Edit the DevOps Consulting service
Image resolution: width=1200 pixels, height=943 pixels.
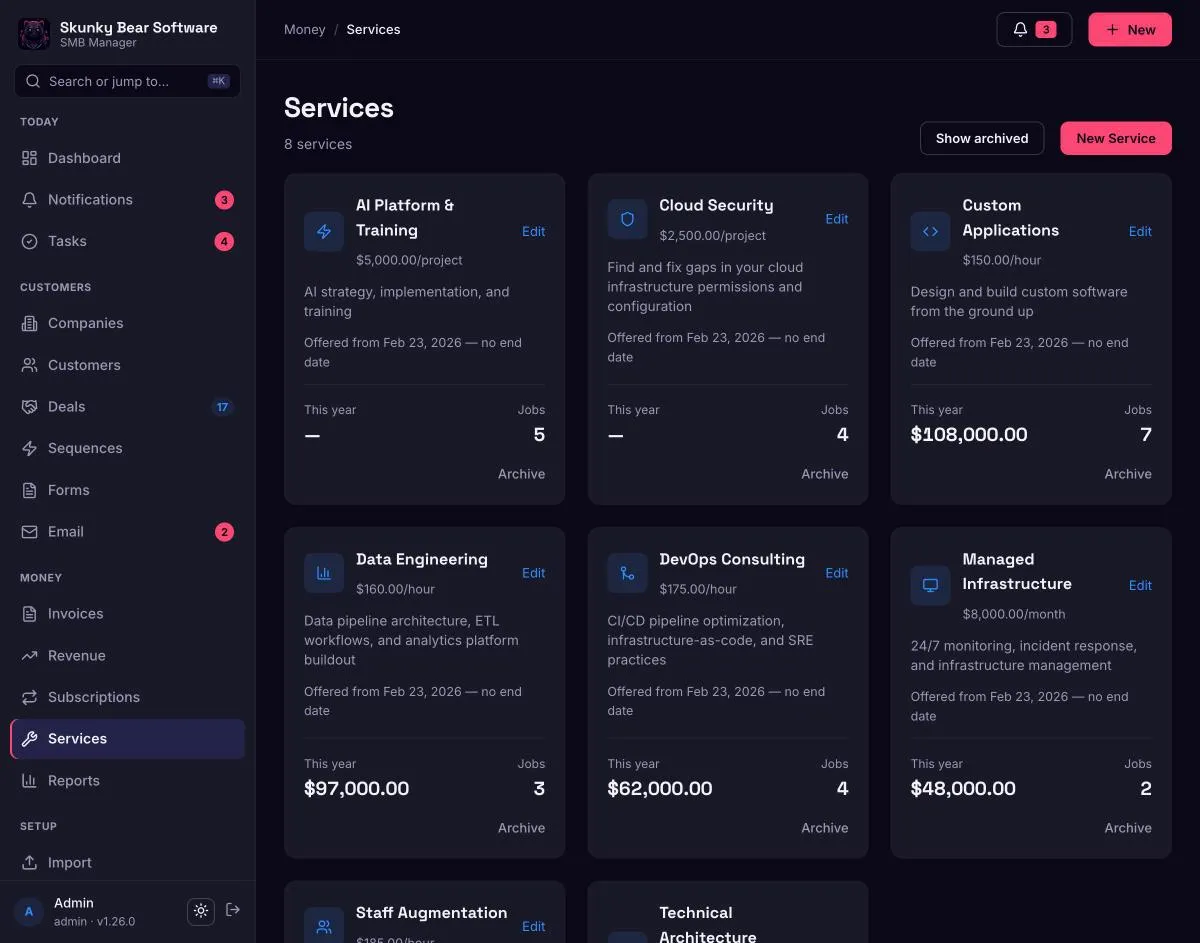837,573
